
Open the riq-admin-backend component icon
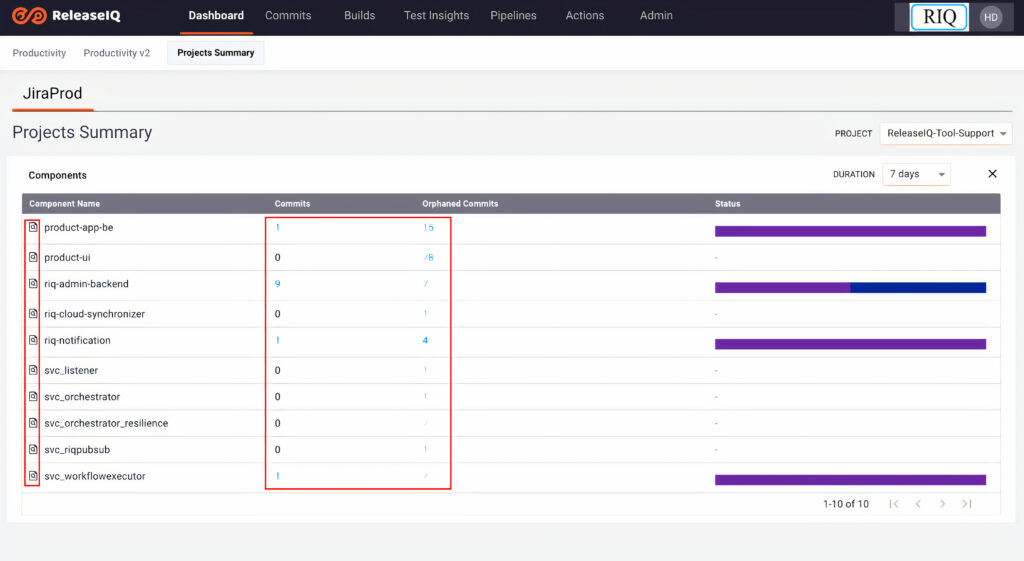33,283
